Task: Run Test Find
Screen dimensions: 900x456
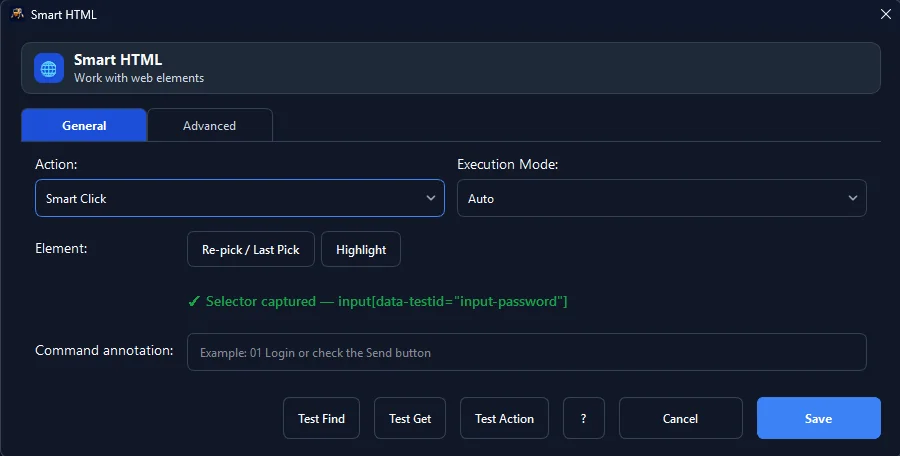Action: point(321,418)
